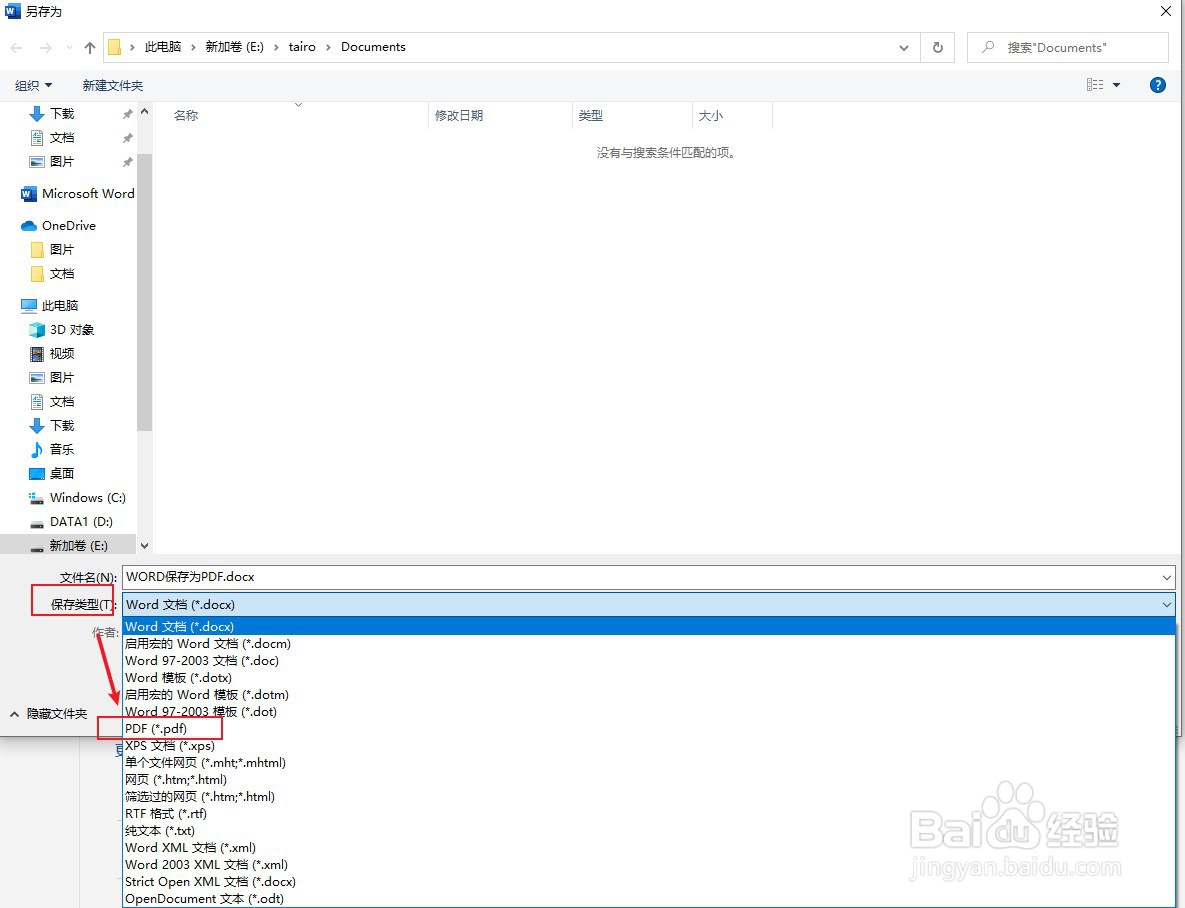Open 下载 under 此电脑
1185x908 pixels.
pyautogui.click(x=51, y=426)
